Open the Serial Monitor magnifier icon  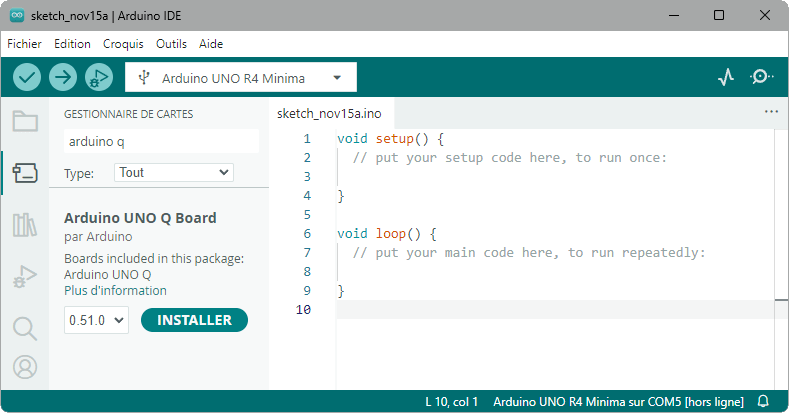pos(762,77)
